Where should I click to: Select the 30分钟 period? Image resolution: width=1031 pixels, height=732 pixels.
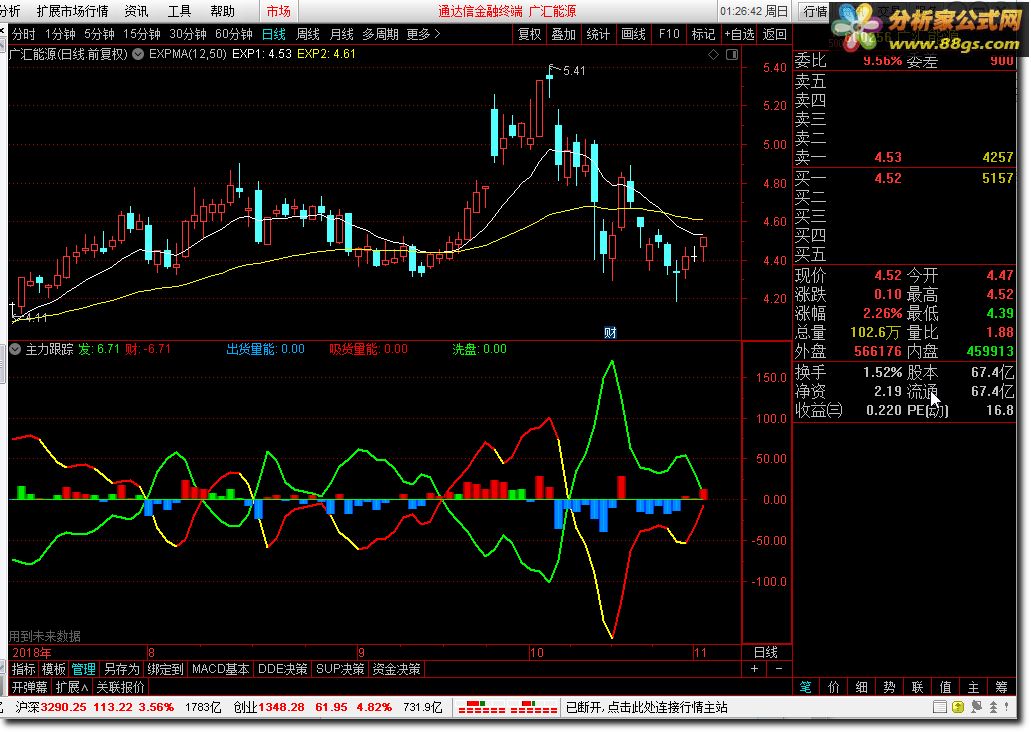(x=188, y=34)
